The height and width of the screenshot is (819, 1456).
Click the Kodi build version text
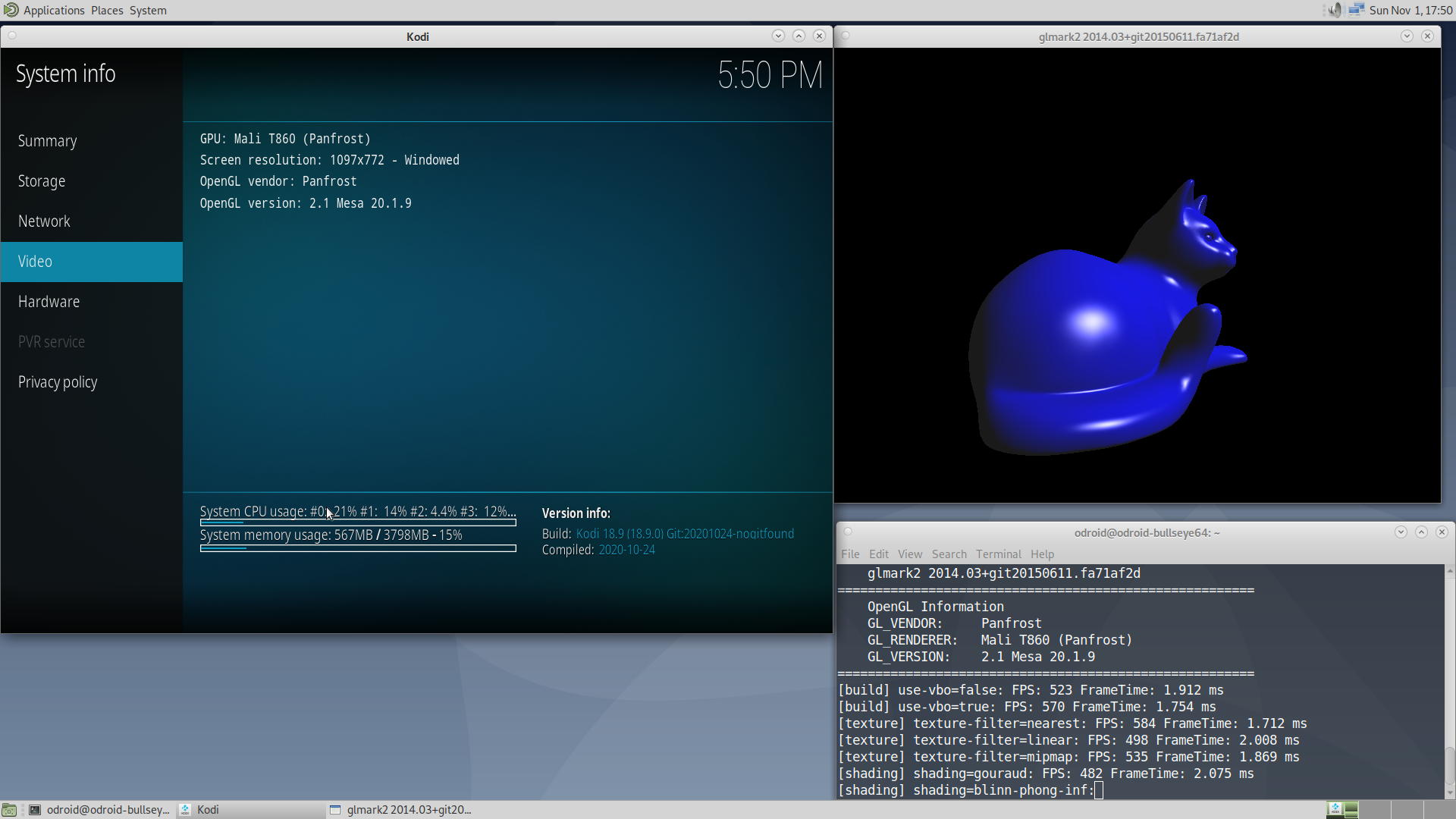click(x=685, y=534)
